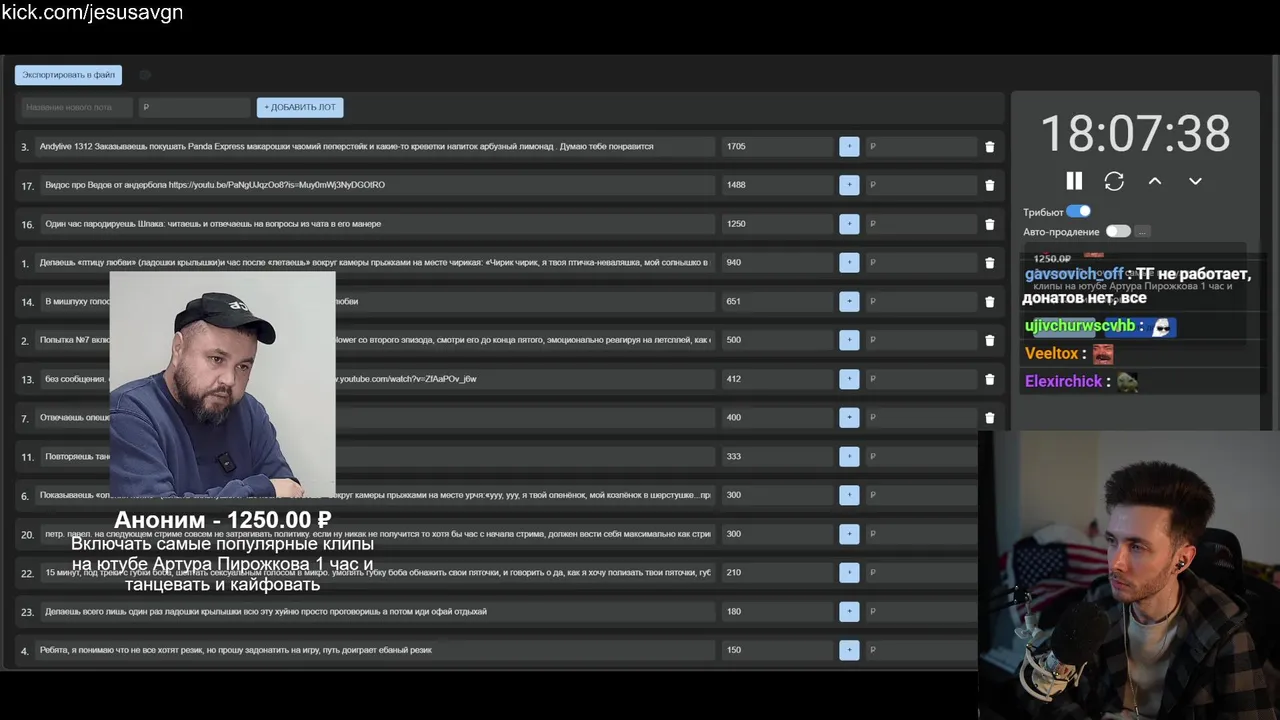The image size is (1280, 720).
Task: Click the ₽ add-amount field of lot 16
Action: [x=920, y=224]
